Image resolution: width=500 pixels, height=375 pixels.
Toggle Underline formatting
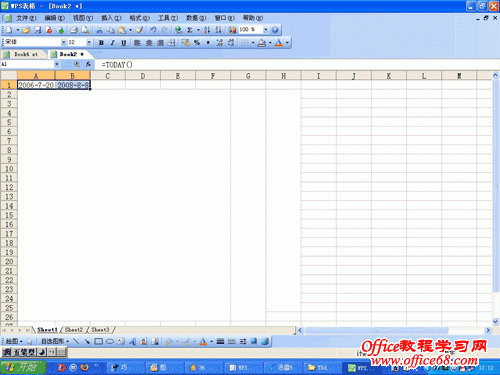(124, 43)
